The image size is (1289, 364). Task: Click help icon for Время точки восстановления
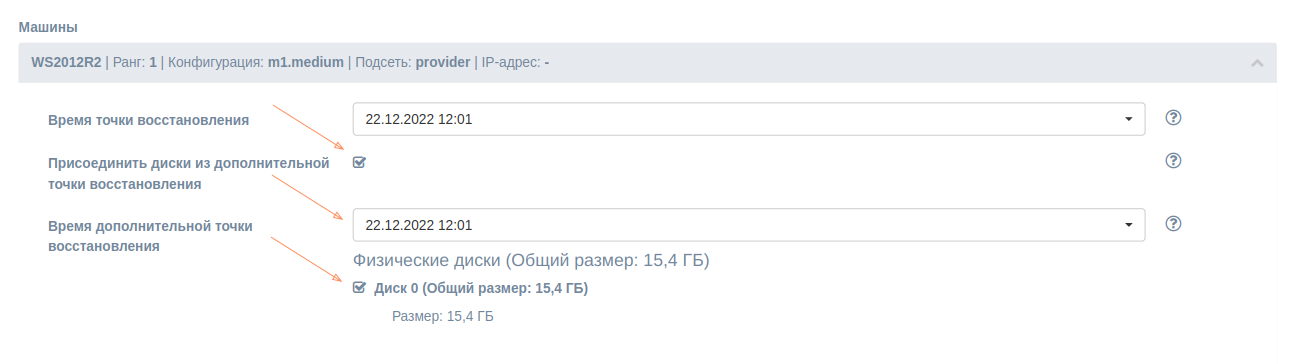(x=1174, y=117)
